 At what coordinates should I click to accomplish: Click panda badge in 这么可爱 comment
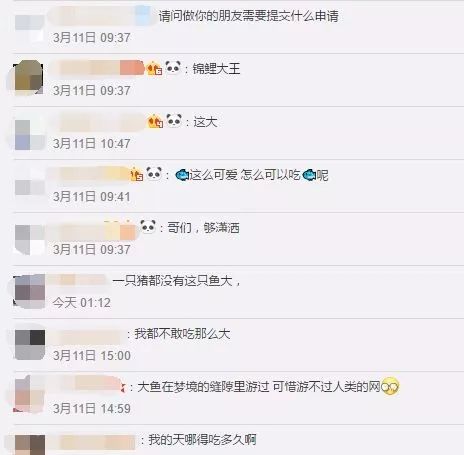[x=154, y=173]
